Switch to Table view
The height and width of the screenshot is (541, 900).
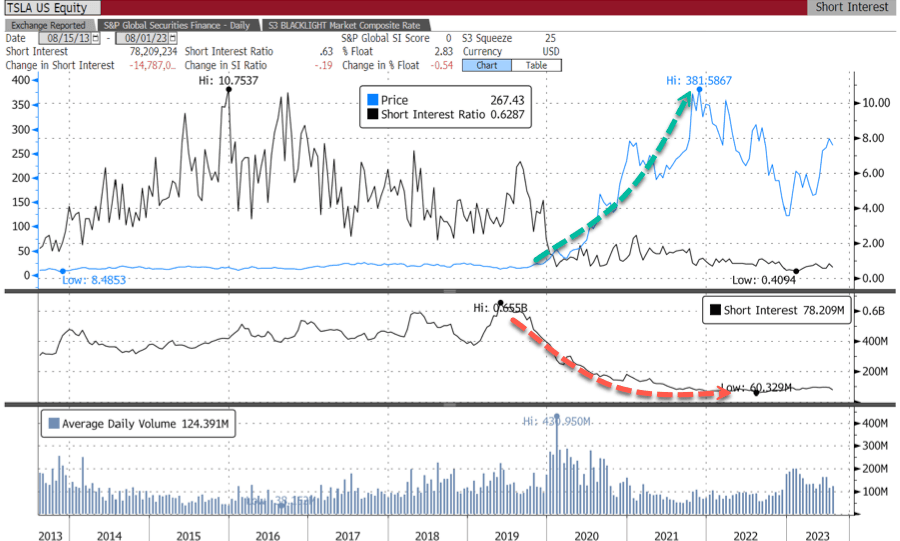(536, 65)
